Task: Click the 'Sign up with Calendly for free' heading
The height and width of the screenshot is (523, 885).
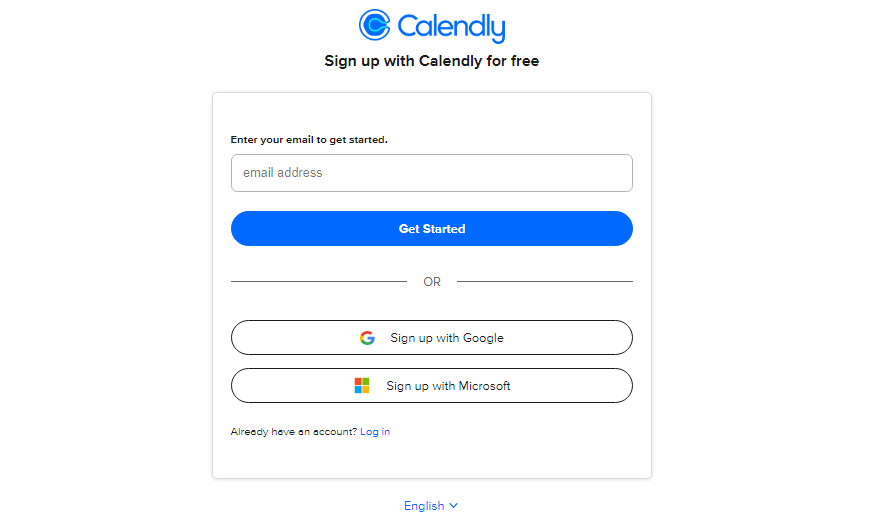Action: coord(432,61)
